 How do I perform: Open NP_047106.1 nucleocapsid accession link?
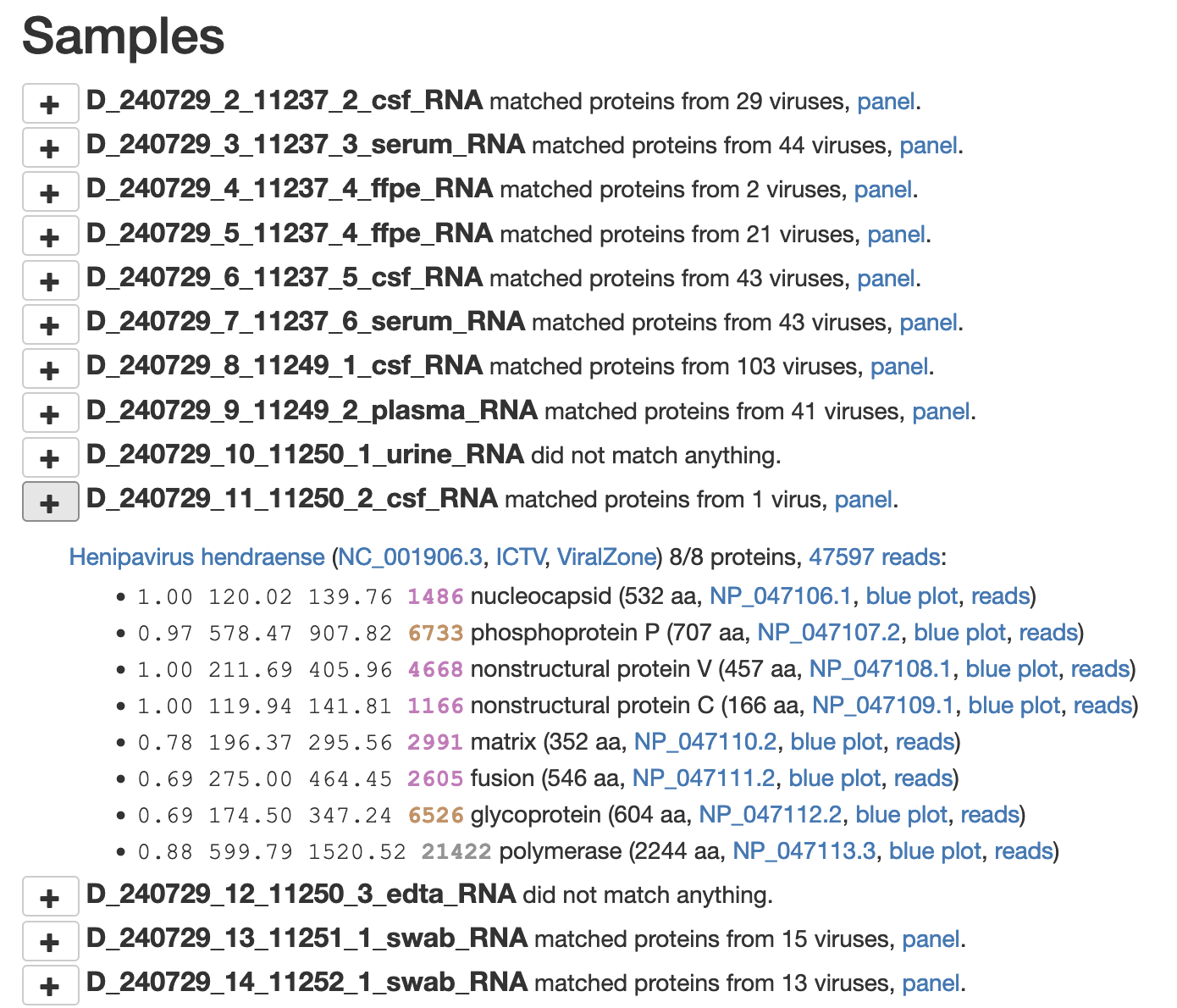[x=781, y=596]
